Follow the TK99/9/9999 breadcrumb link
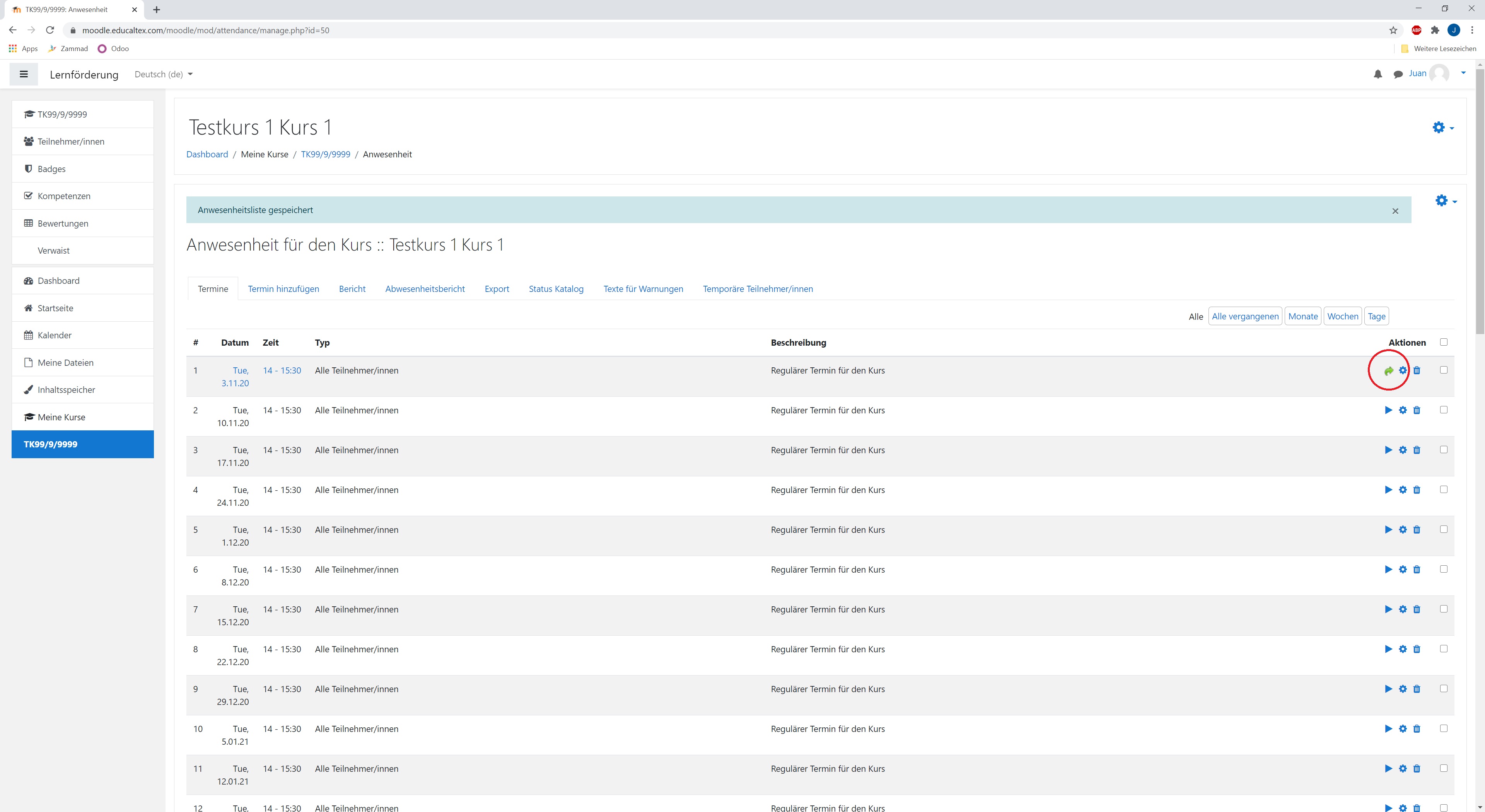The width and height of the screenshot is (1485, 812). pos(325,154)
